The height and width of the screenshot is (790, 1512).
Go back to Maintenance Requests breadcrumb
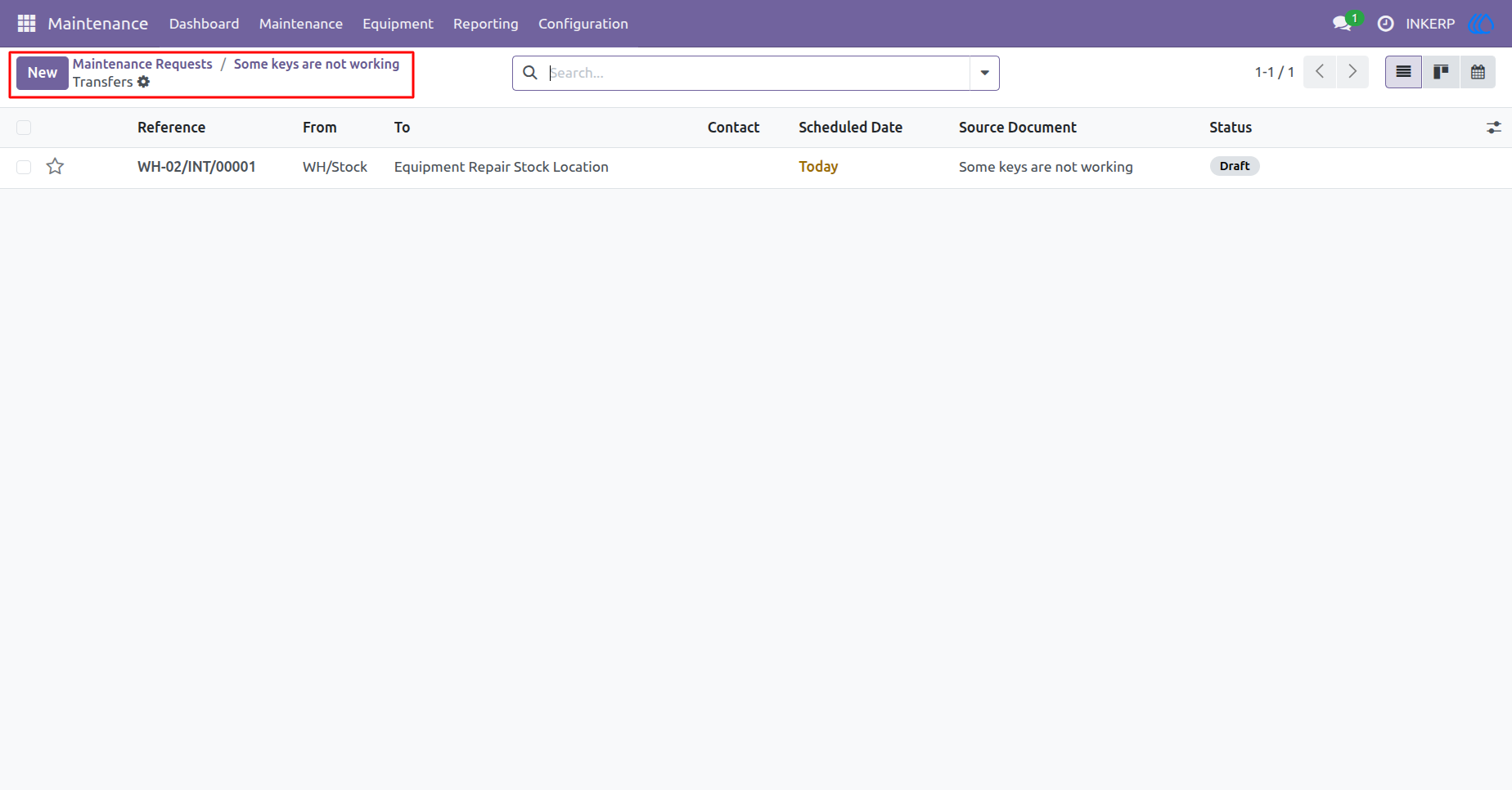tap(142, 64)
